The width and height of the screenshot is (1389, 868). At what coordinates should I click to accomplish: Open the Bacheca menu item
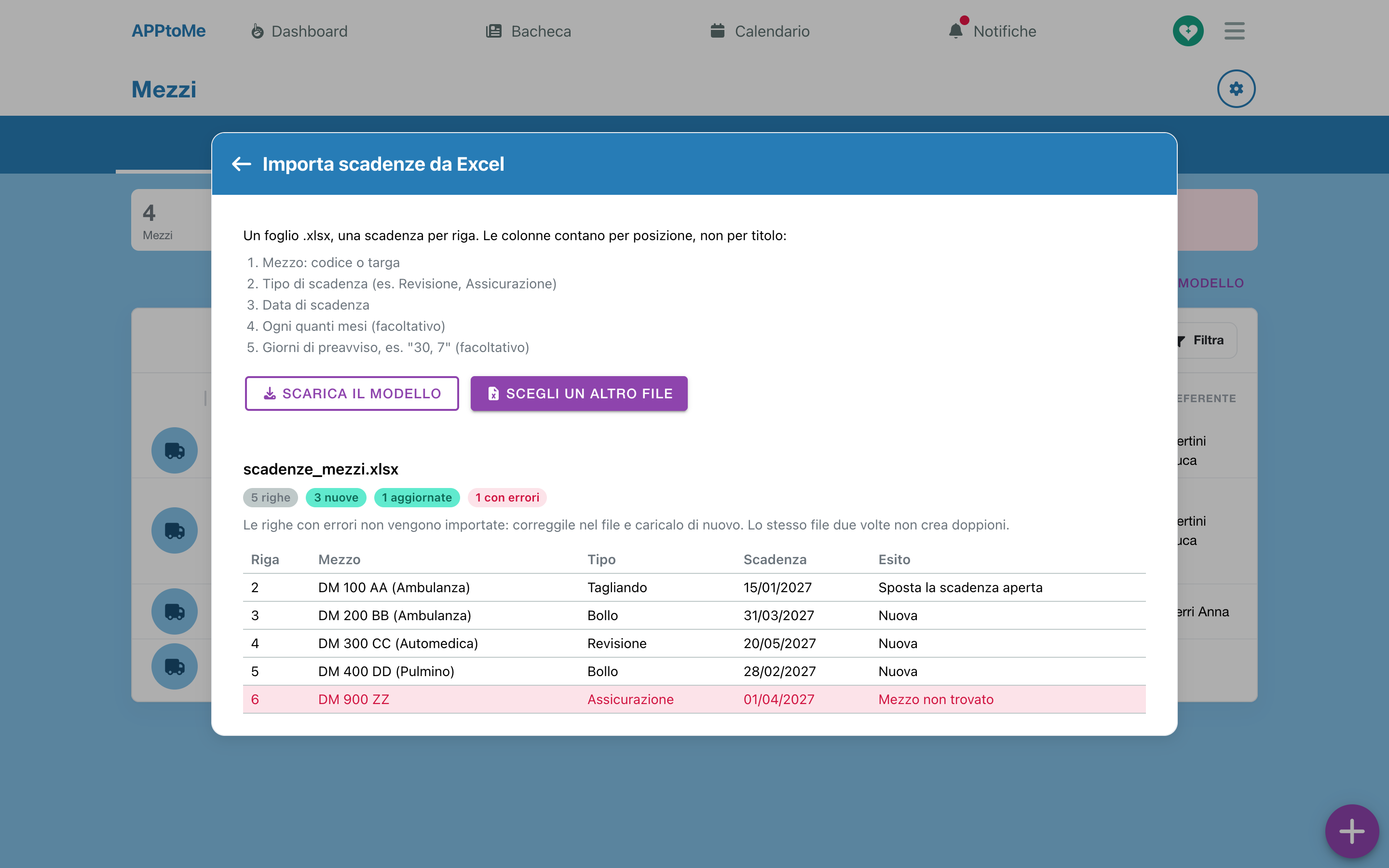pos(529,31)
